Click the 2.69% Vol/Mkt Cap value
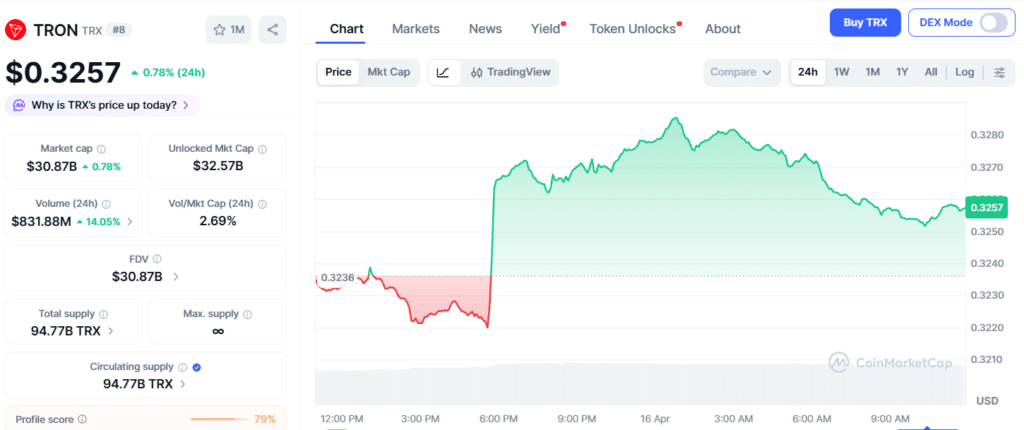The height and width of the screenshot is (430, 1024). 218,221
